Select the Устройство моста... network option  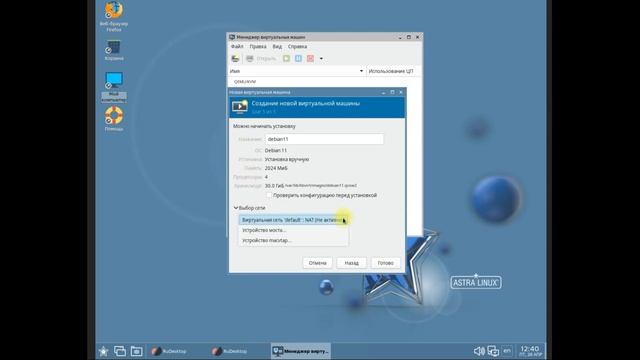(293, 230)
